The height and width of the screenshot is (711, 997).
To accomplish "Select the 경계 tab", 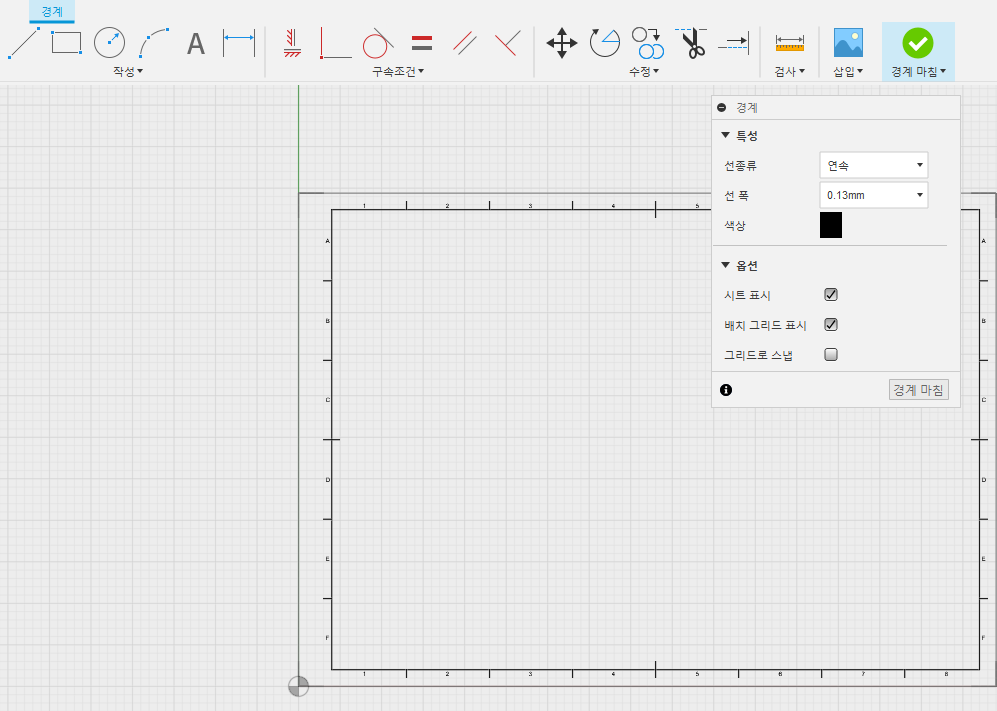I will (x=52, y=11).
